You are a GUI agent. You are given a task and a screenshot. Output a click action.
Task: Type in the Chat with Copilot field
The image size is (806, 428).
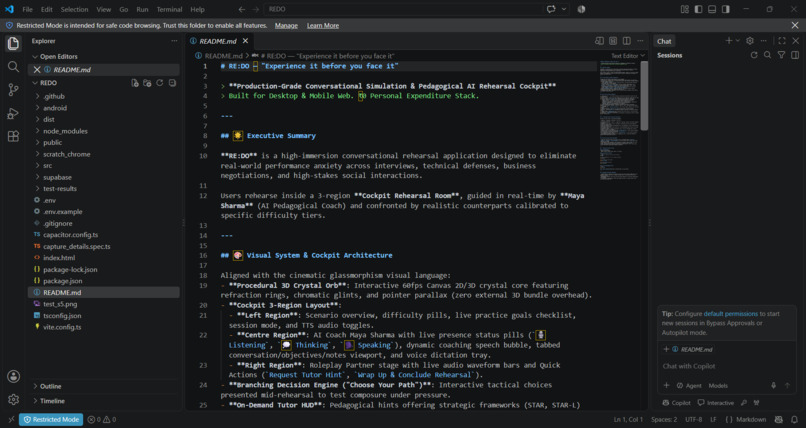click(727, 366)
